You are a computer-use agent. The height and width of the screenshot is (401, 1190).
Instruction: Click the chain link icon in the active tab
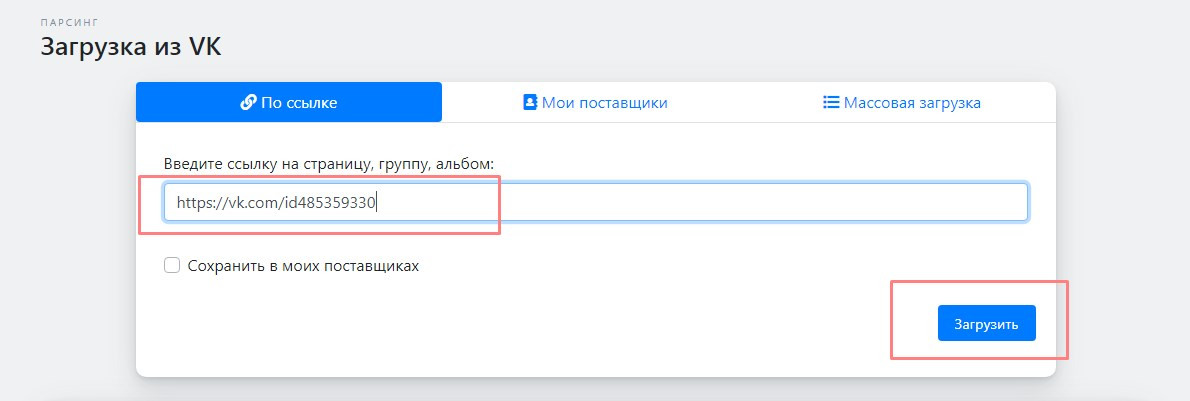[x=249, y=102]
